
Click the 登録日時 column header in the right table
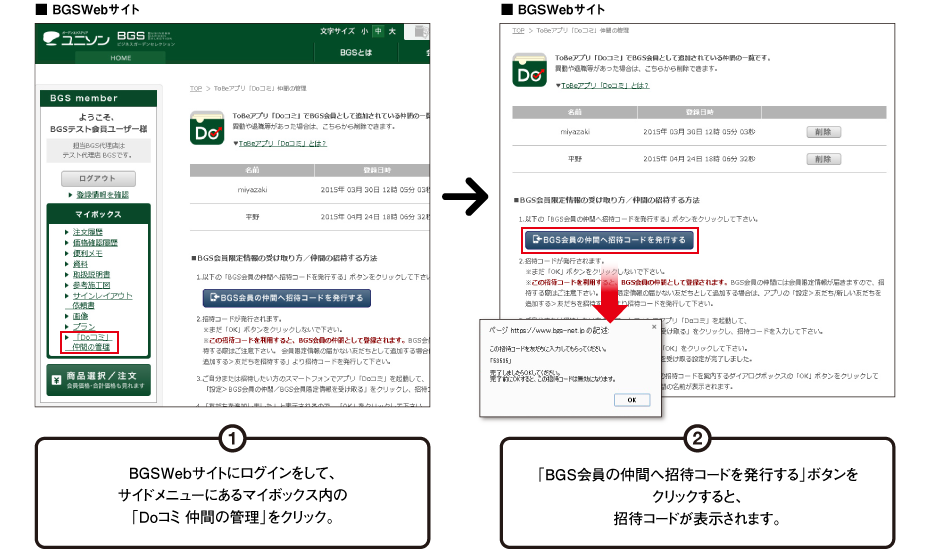(699, 112)
